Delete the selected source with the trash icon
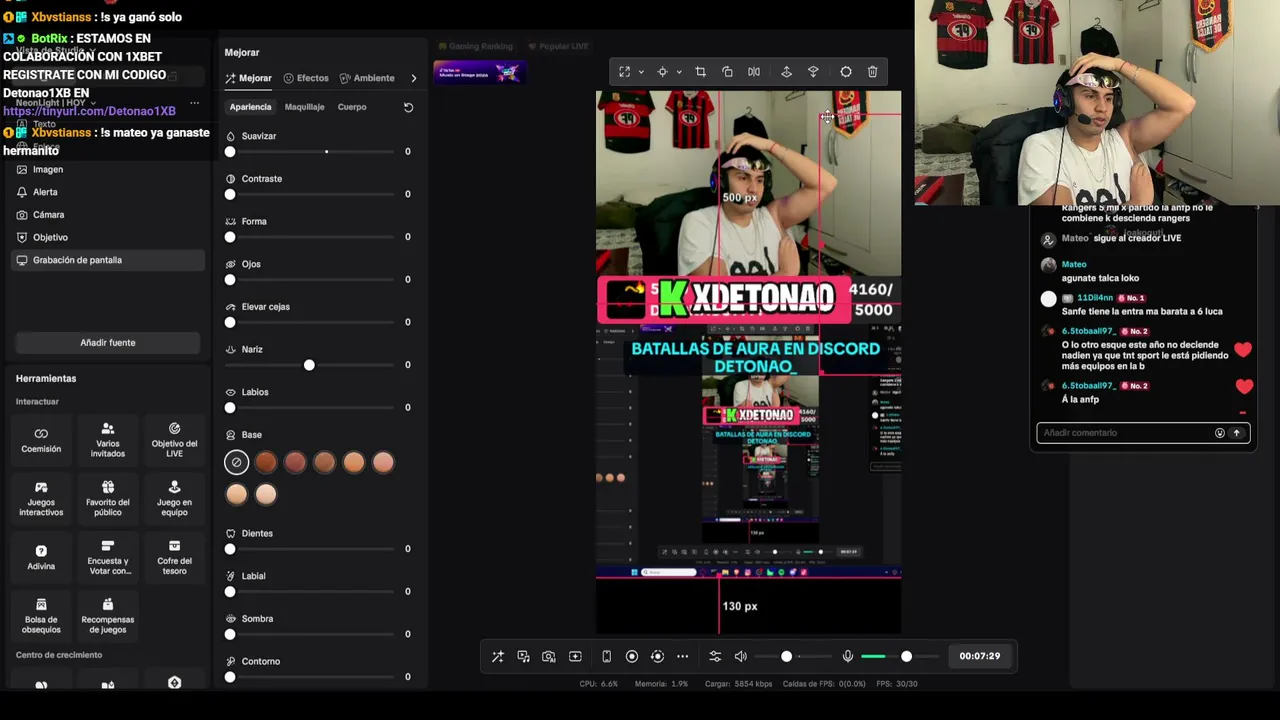The width and height of the screenshot is (1280, 720). (x=873, y=72)
